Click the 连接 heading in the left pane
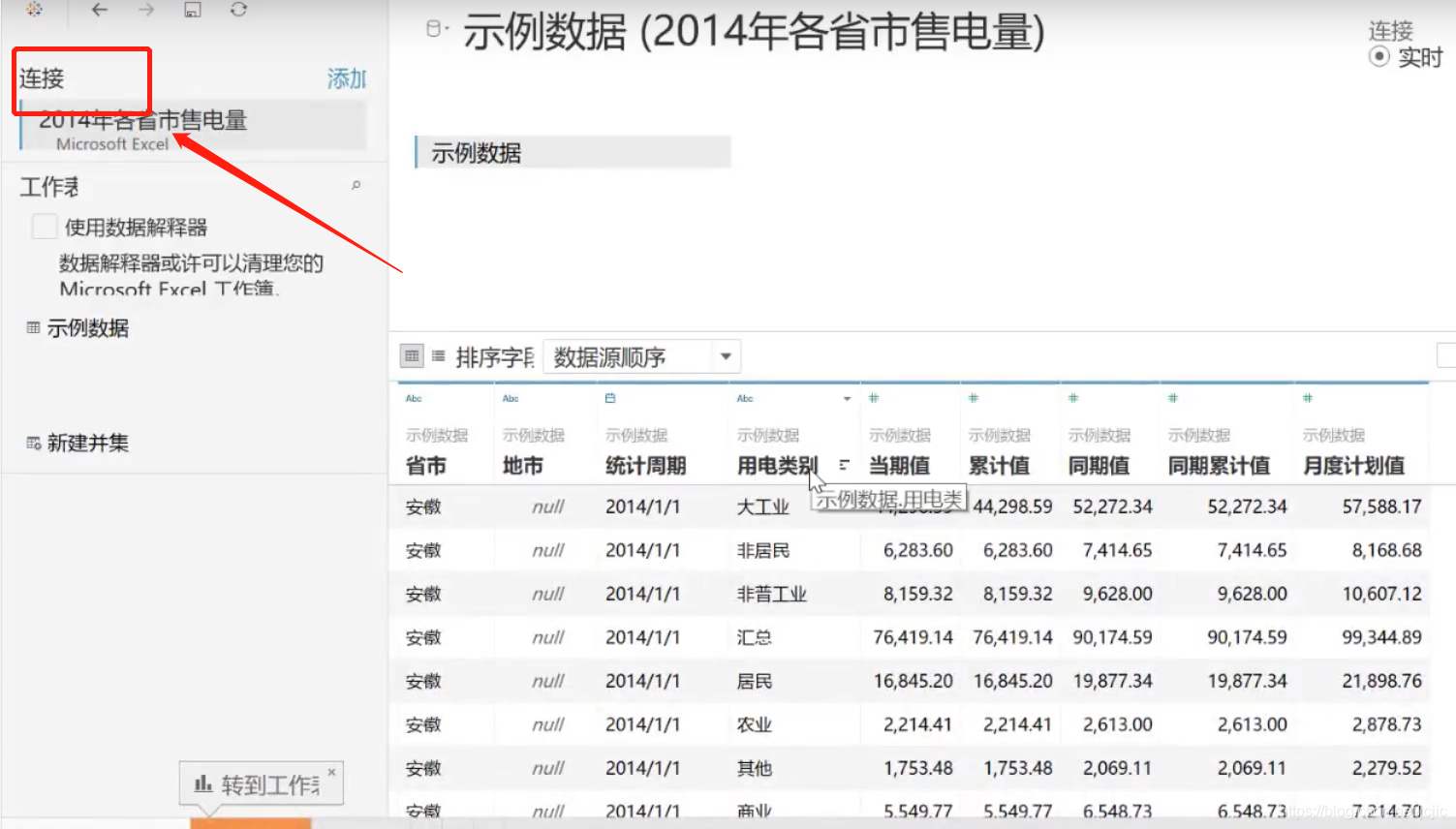1456x829 pixels. point(42,78)
